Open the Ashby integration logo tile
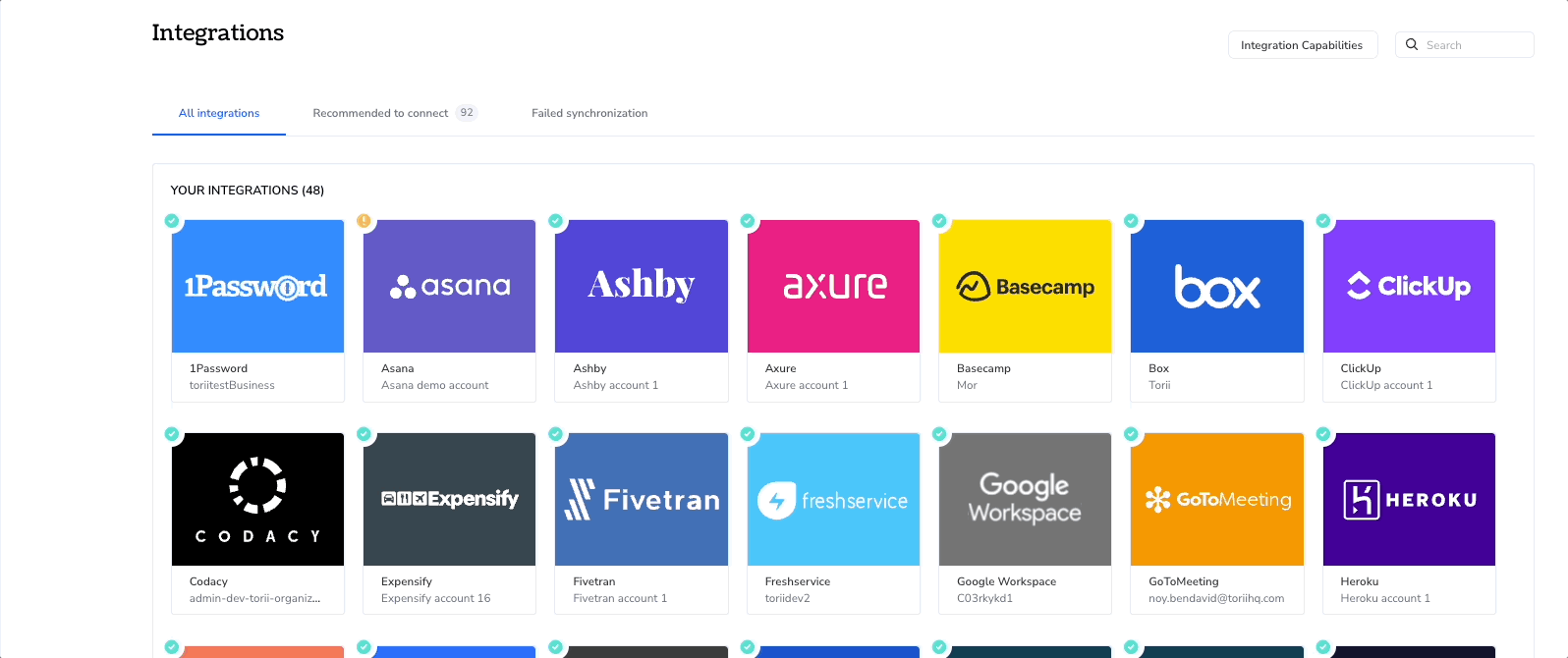1568x658 pixels. click(x=642, y=286)
